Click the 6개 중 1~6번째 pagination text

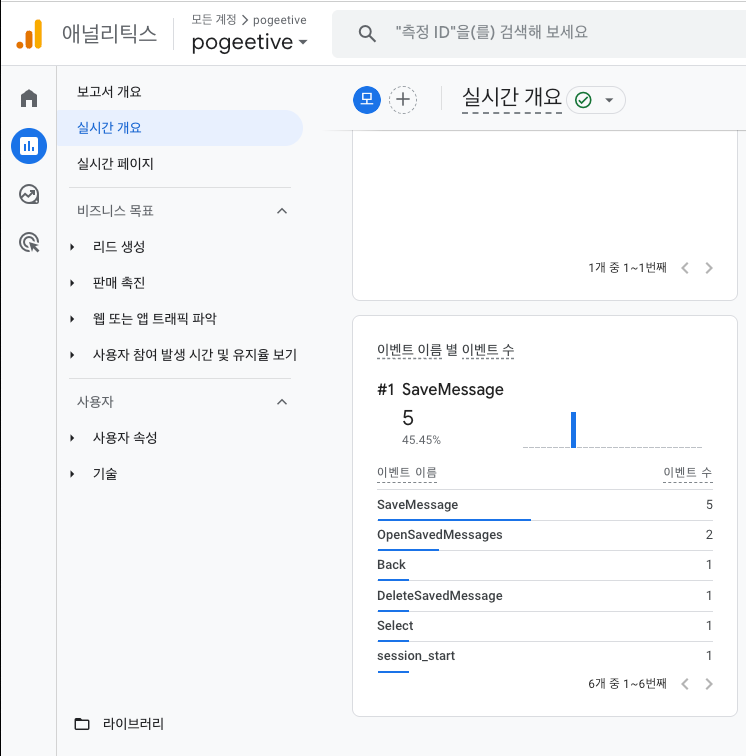tap(627, 684)
